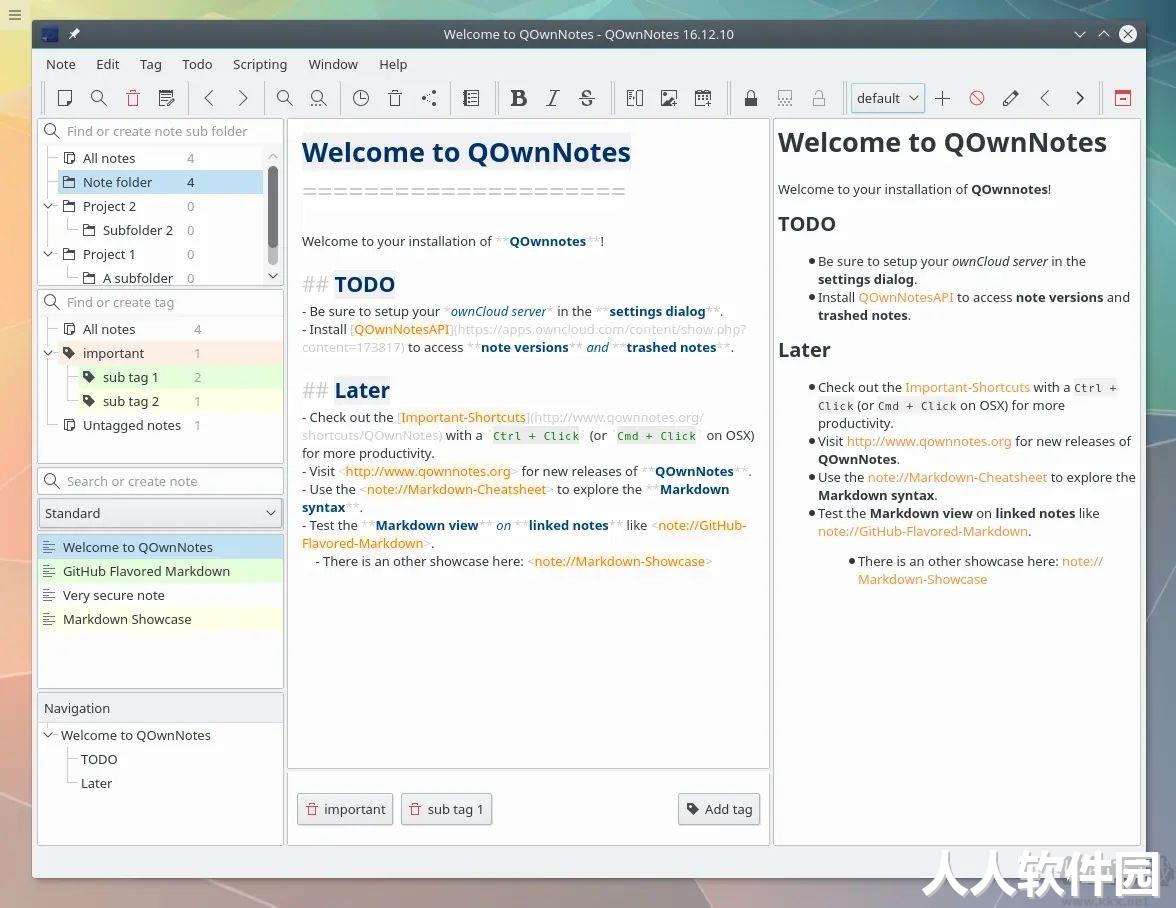Rename workspace pencil icon
Viewport: 1176px width, 908px height.
1011,98
